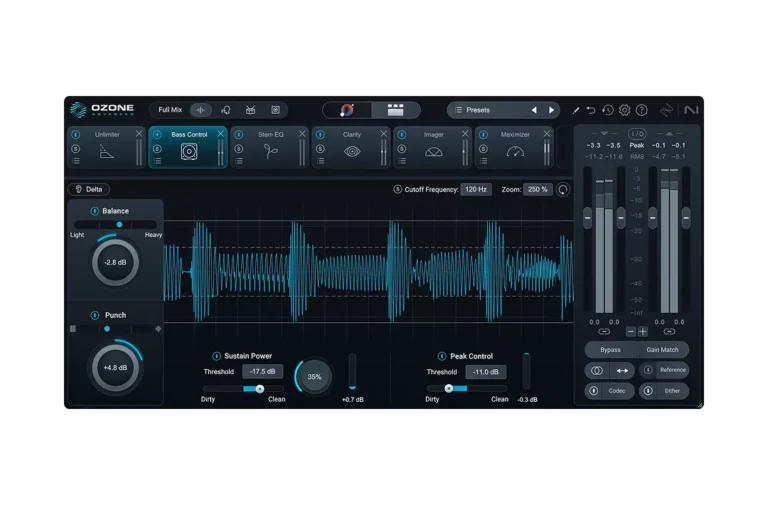The height and width of the screenshot is (505, 768).
Task: Toggle the Reference power button
Action: 648,370
